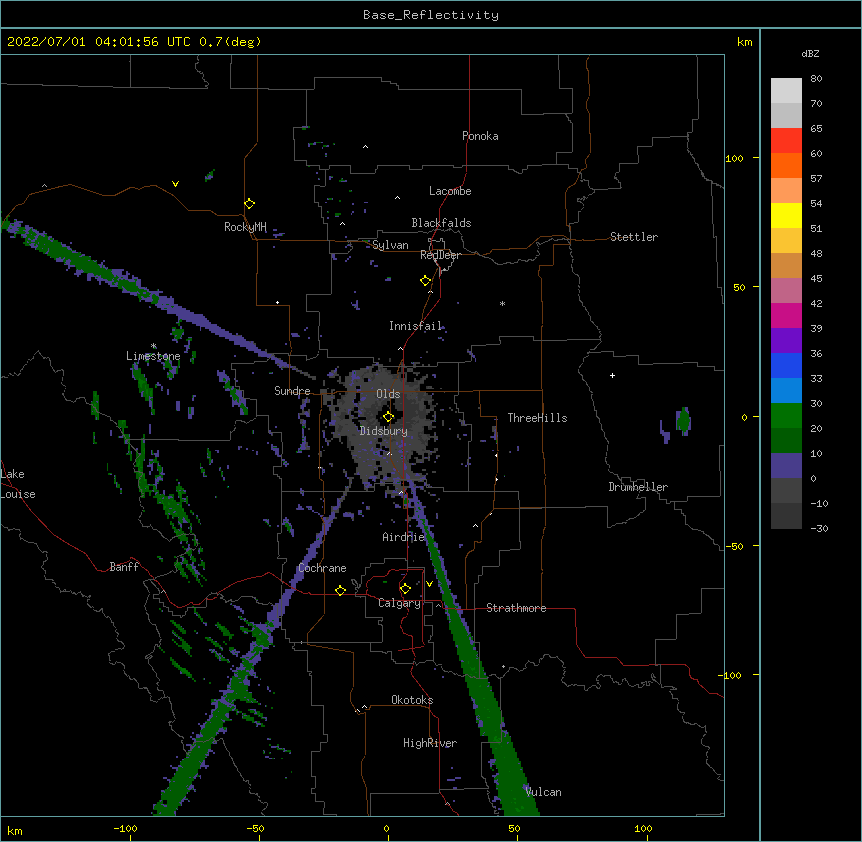Select the 30 dBZ green color swatch

(786, 416)
